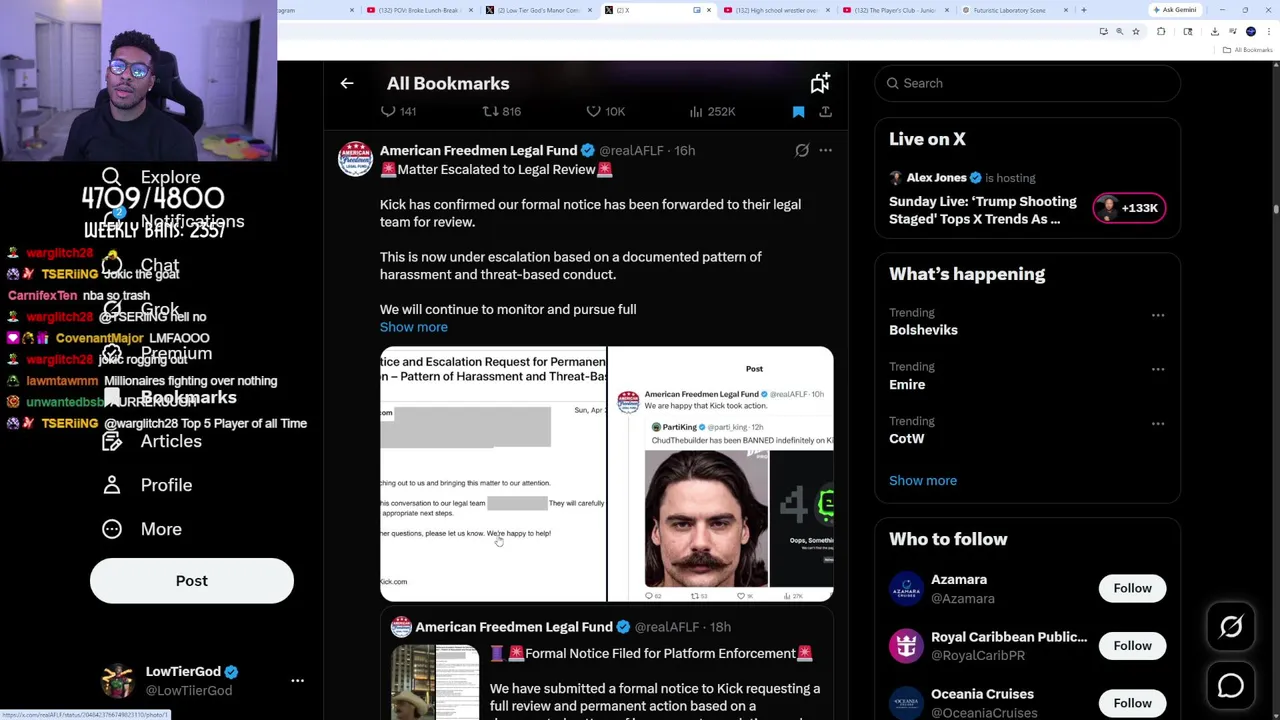Open account menu dots beside LowTierGod

click(297, 680)
